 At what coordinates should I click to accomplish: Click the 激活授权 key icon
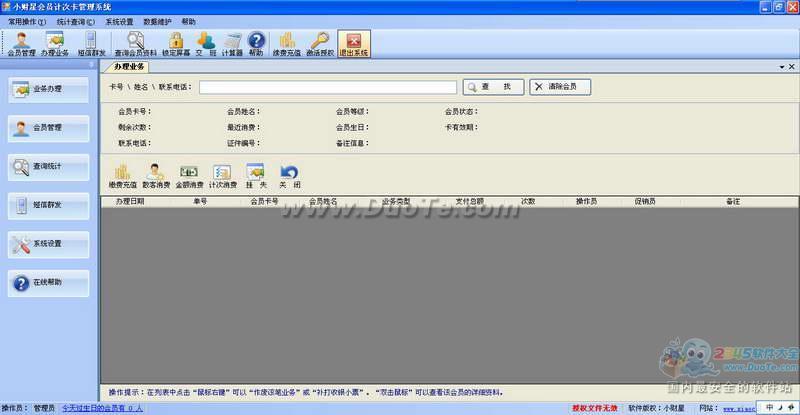(x=319, y=42)
